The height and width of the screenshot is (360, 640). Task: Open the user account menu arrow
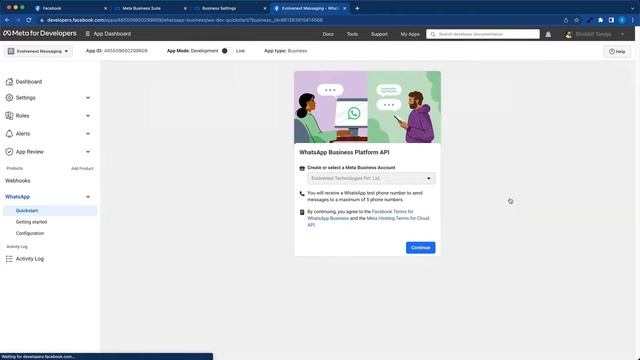tap(622, 34)
